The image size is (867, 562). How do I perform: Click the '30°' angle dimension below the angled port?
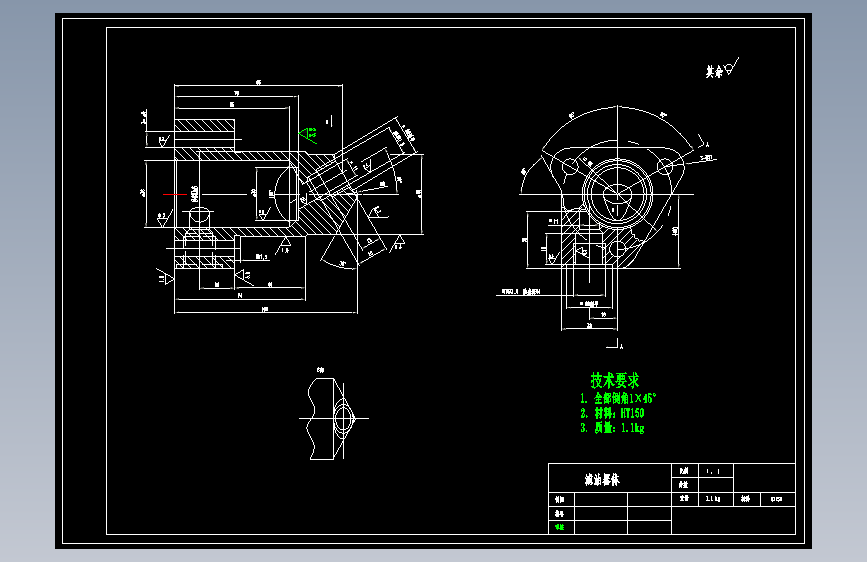tap(343, 264)
